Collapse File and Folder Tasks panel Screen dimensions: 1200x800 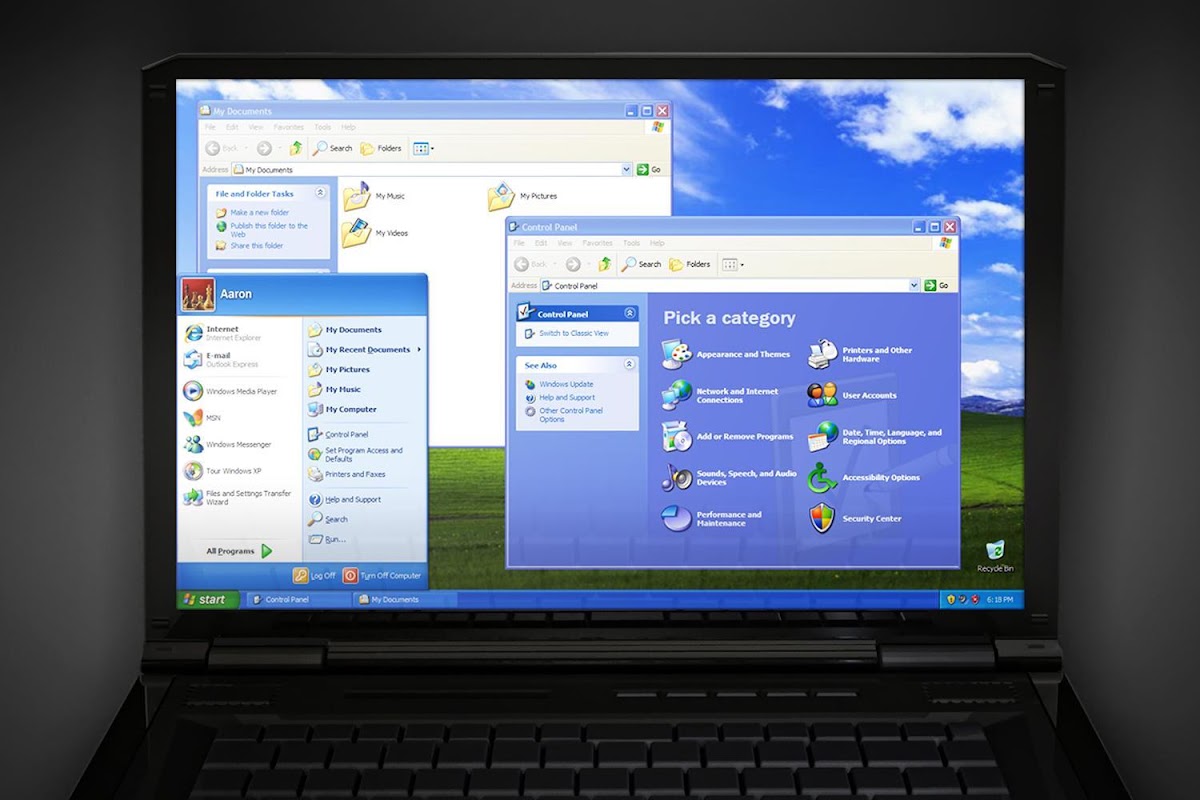[320, 193]
